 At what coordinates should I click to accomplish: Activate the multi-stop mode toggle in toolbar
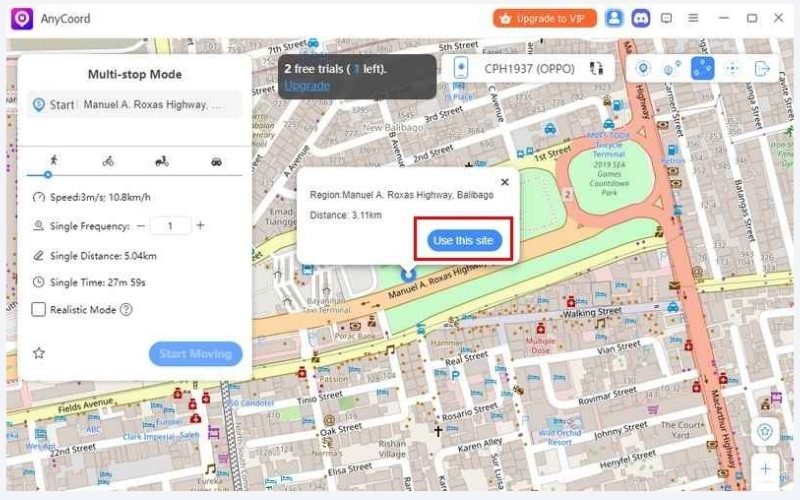click(702, 68)
